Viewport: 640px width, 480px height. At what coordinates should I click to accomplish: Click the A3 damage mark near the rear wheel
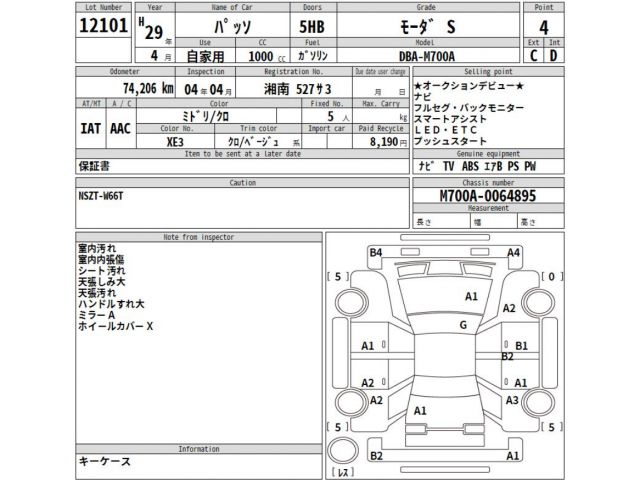[x=512, y=400]
